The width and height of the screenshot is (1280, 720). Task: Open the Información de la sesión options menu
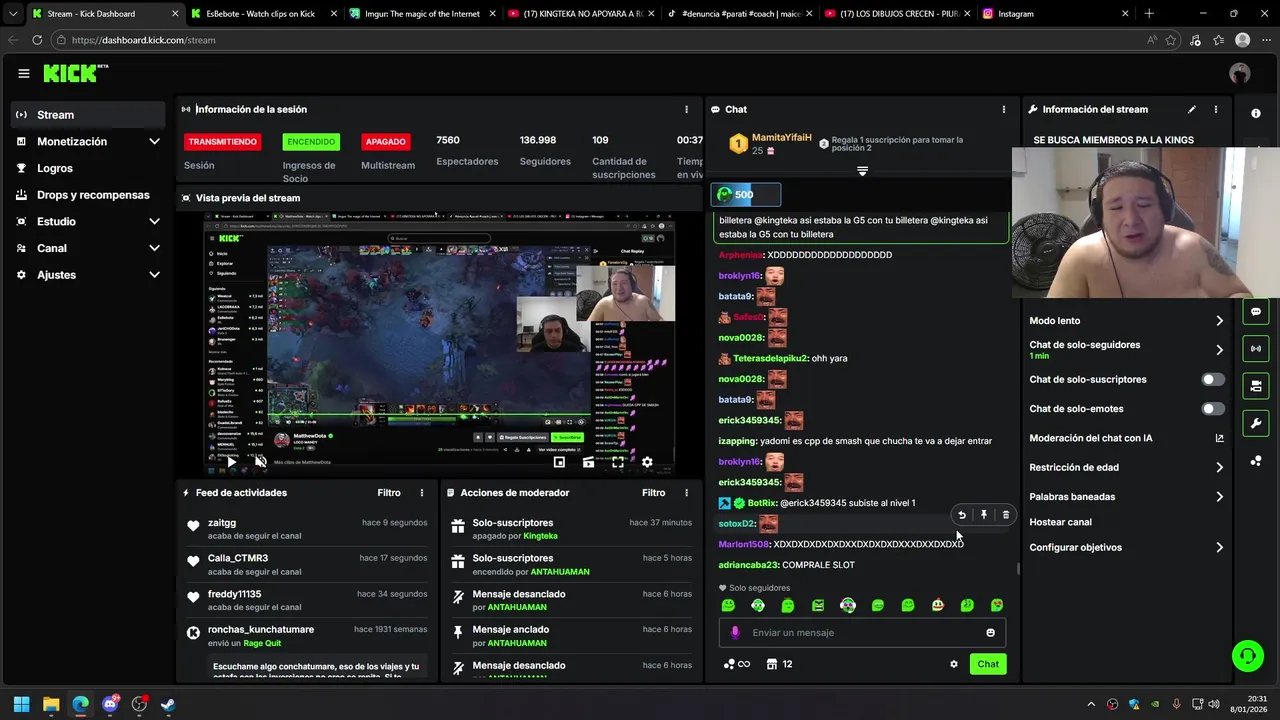pyautogui.click(x=686, y=109)
